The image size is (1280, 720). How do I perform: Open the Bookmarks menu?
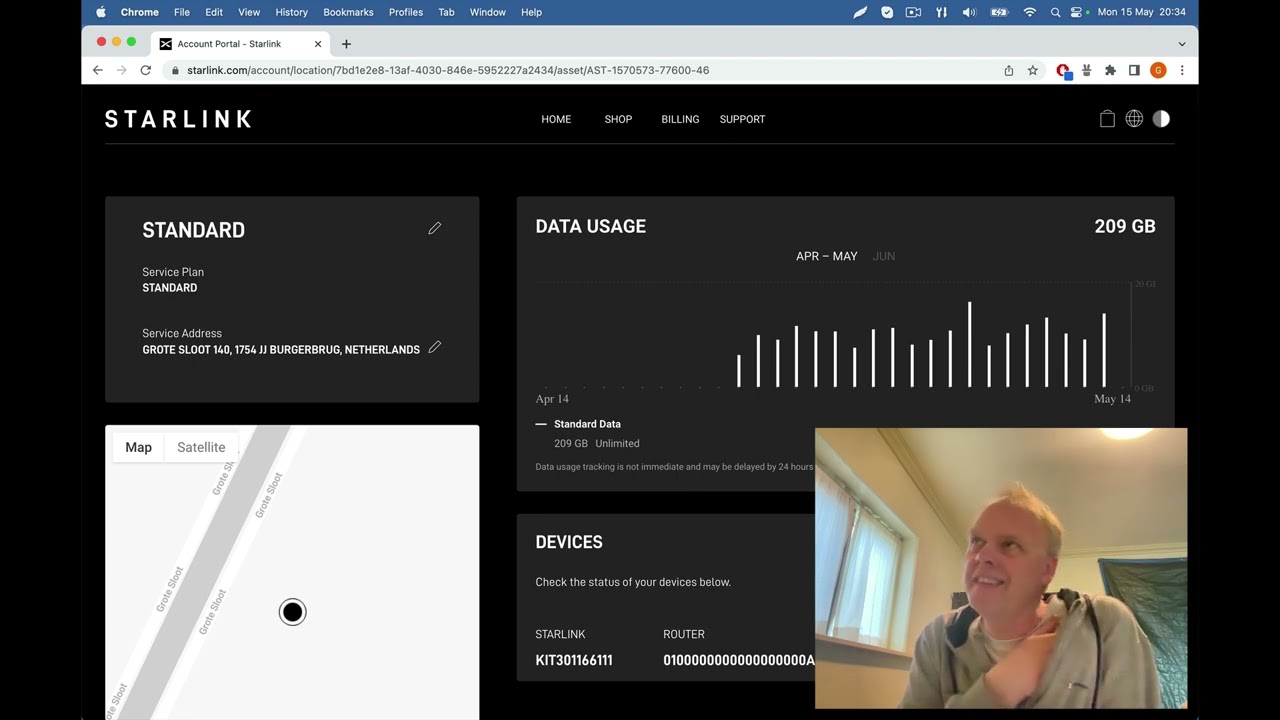click(x=348, y=12)
